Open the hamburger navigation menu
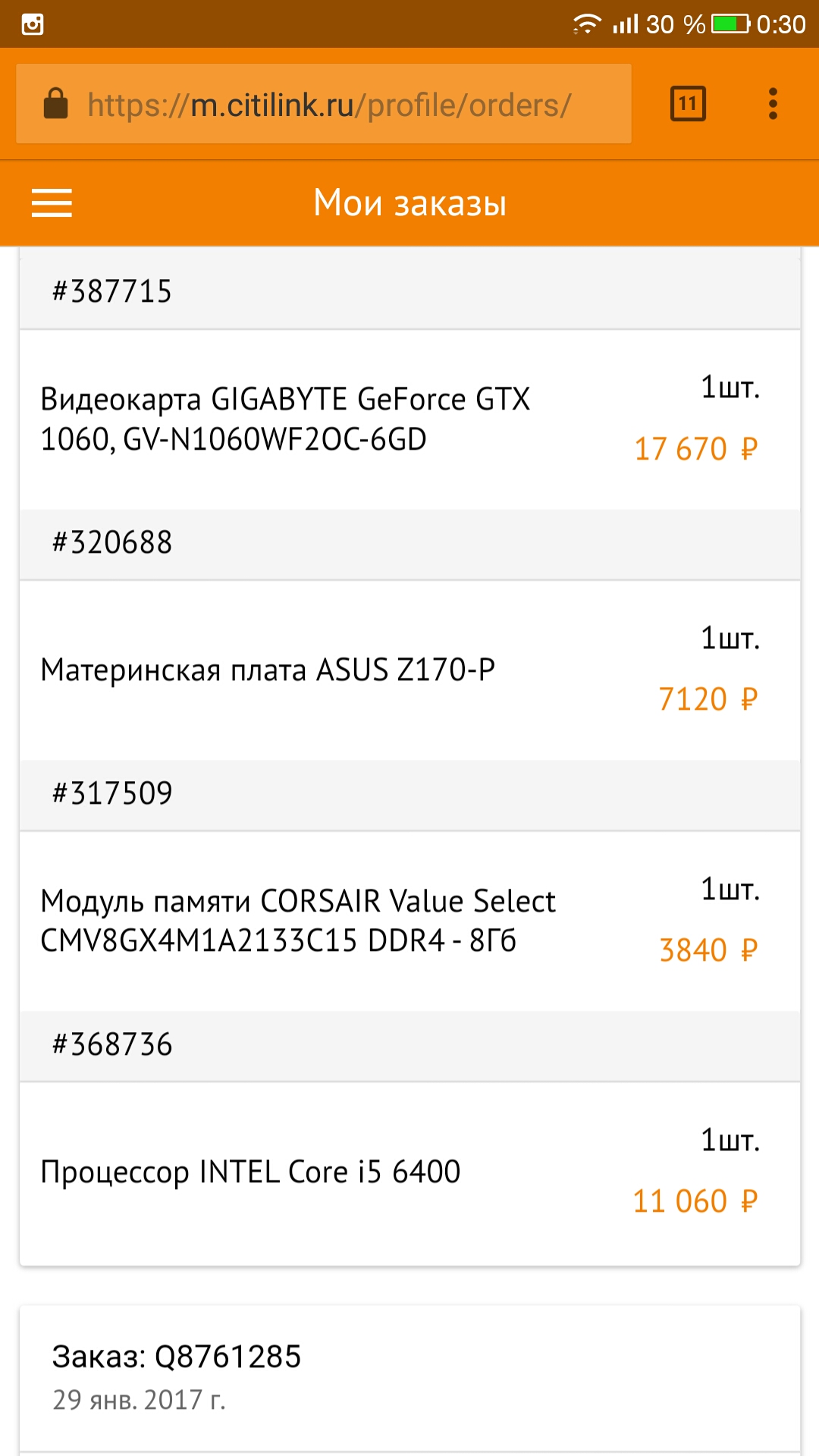The width and height of the screenshot is (819, 1456). click(x=52, y=203)
